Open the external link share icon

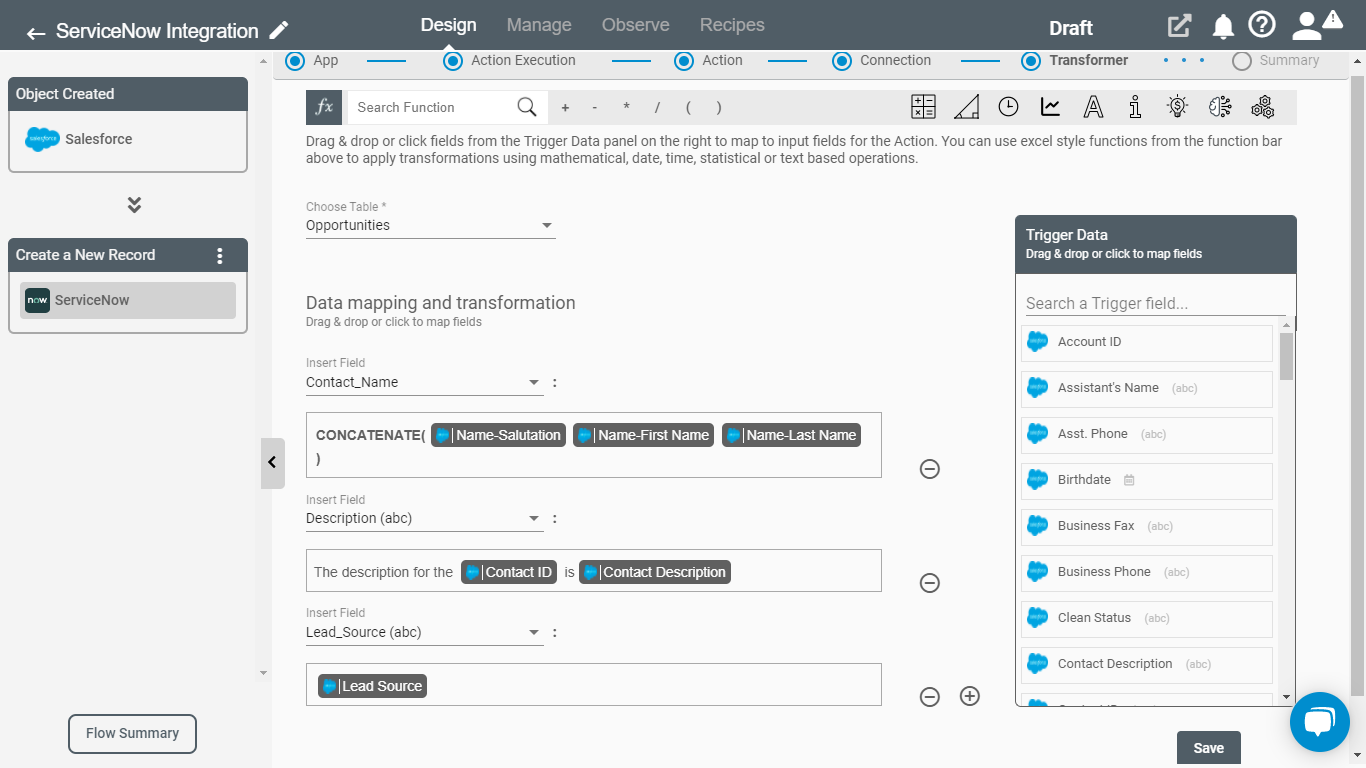click(1180, 27)
